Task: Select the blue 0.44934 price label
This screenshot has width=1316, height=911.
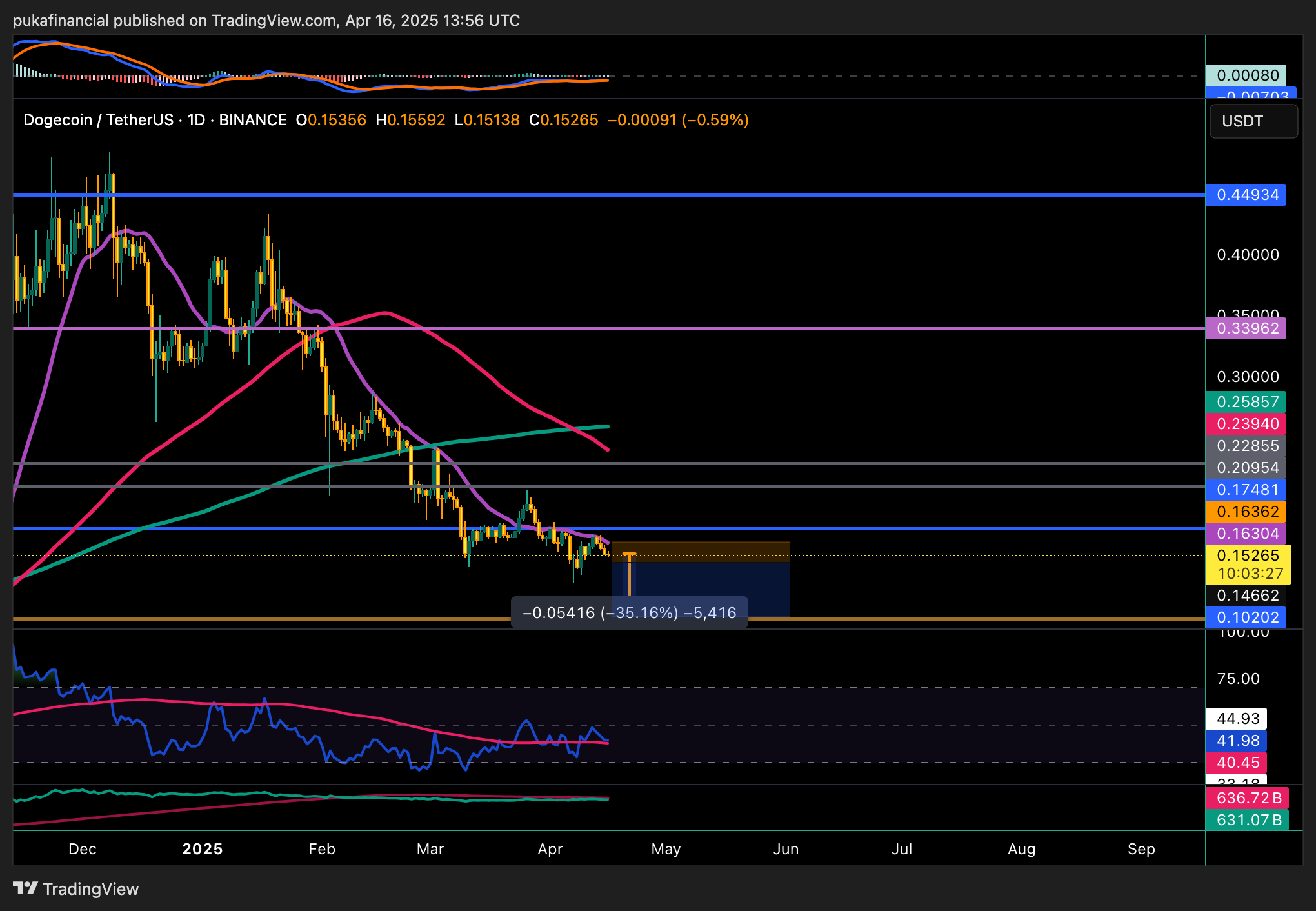Action: coord(1246,195)
